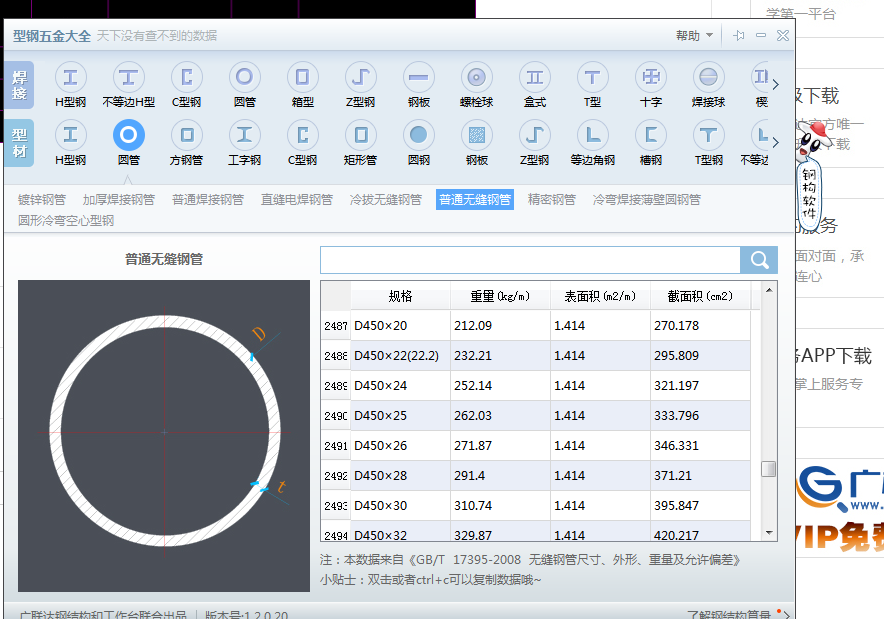Select the 槽钢 icon

[651, 135]
